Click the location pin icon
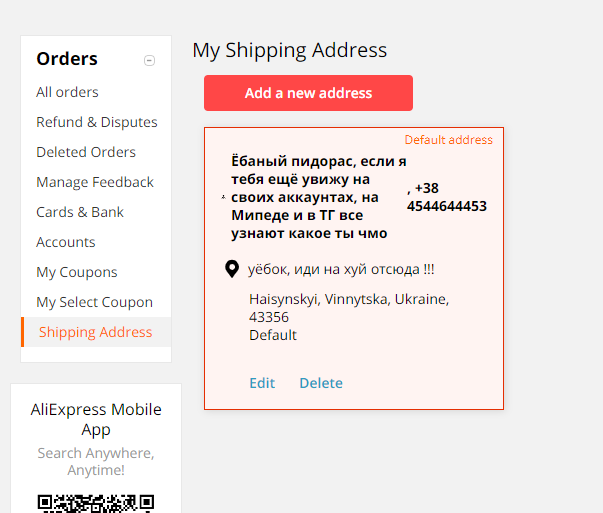The image size is (603, 513). (232, 269)
